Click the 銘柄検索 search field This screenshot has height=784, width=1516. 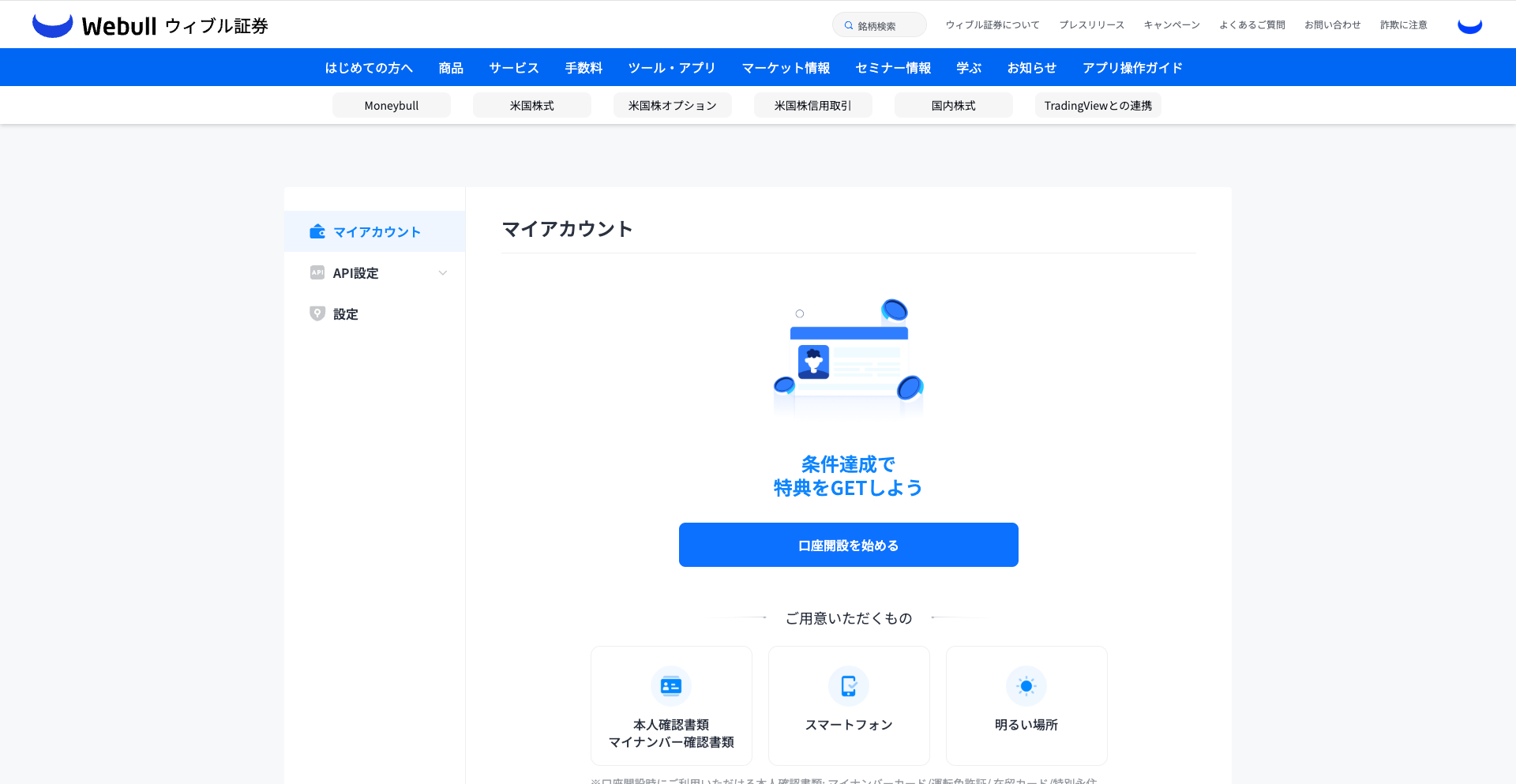tap(880, 25)
